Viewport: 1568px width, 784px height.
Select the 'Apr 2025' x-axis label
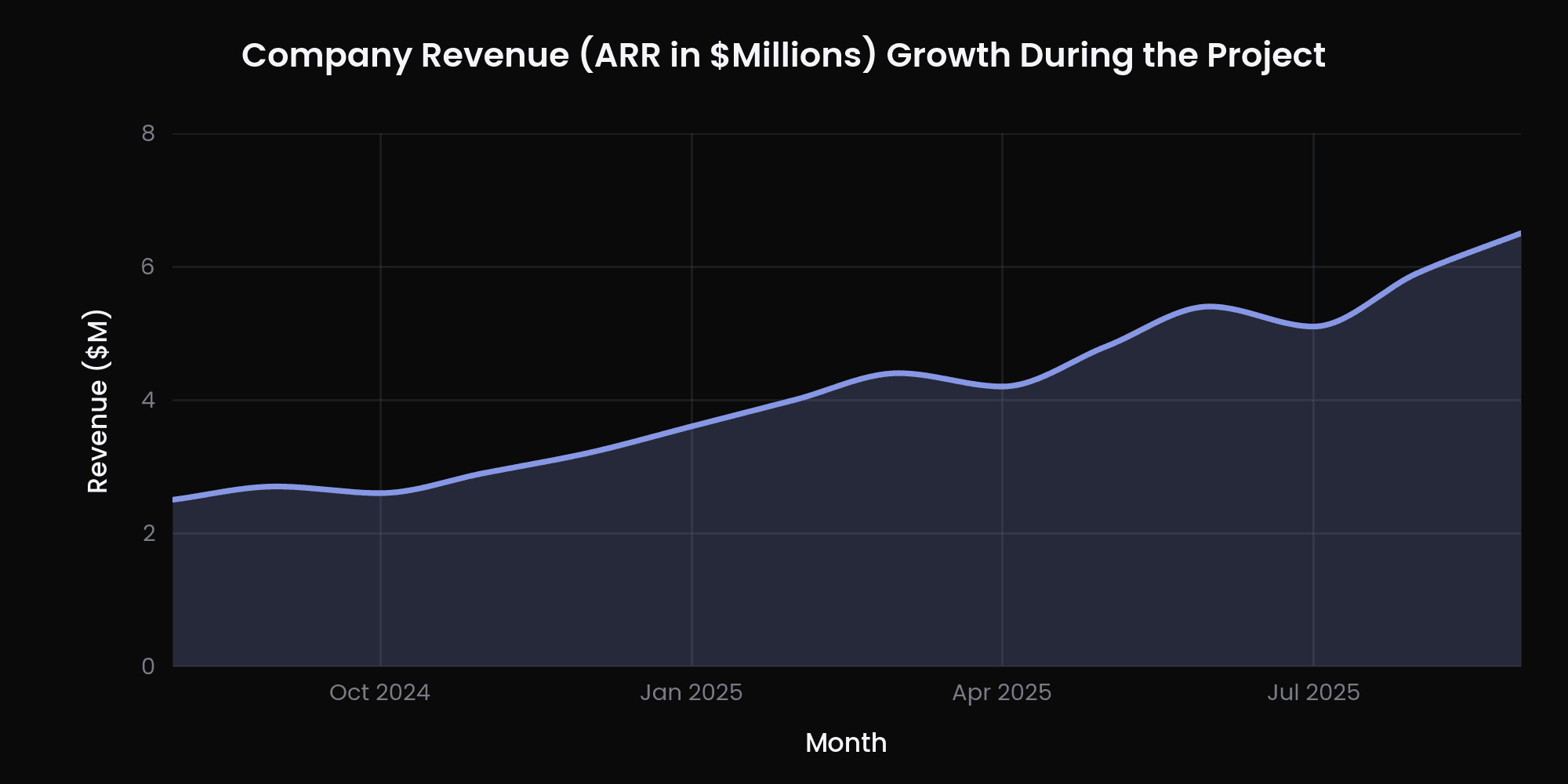point(1002,692)
